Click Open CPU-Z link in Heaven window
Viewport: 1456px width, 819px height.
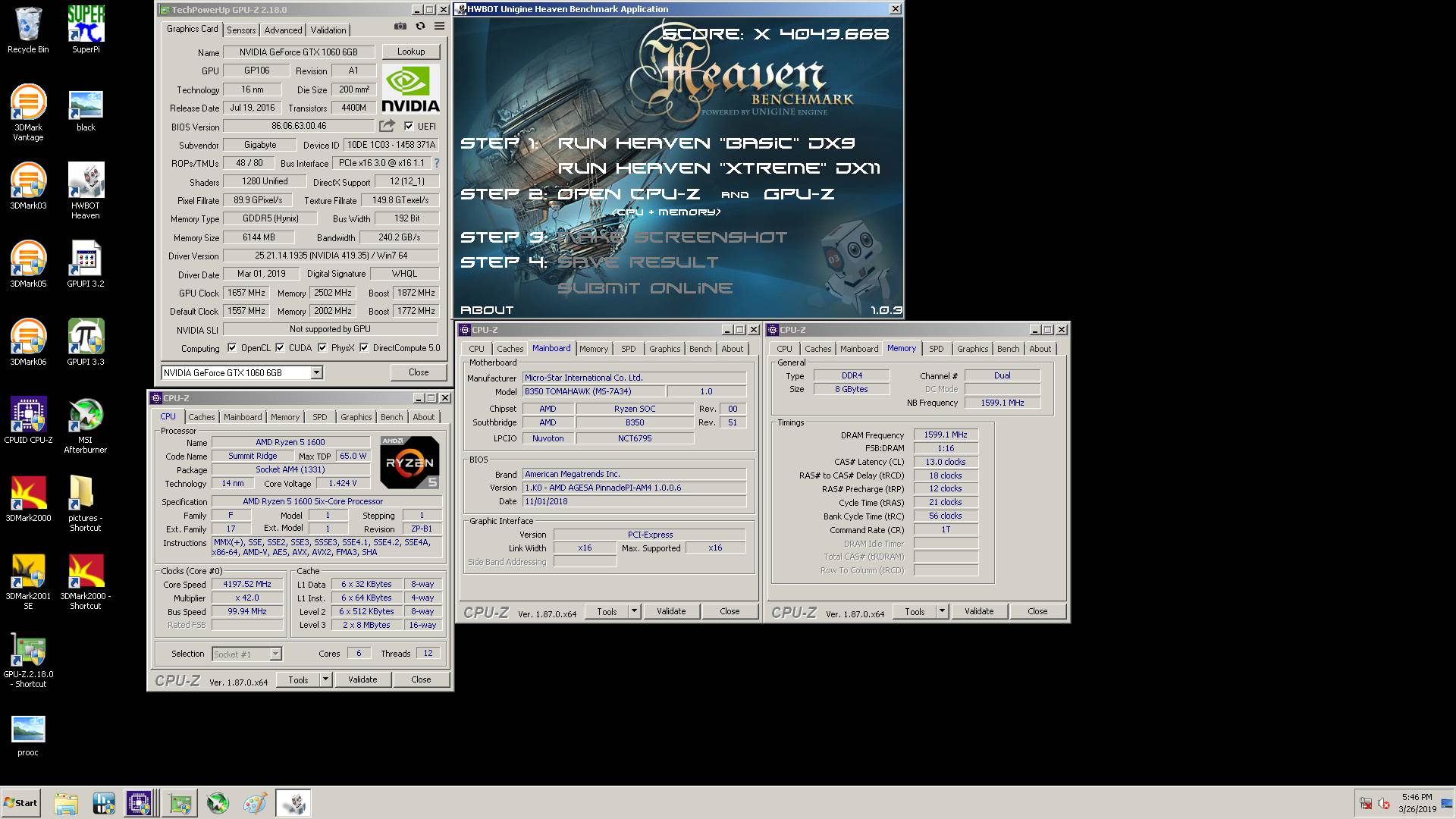[x=629, y=194]
